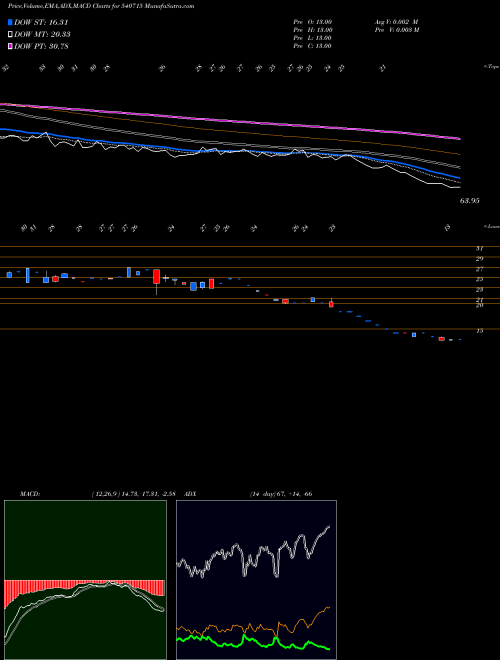Click the white ADX line peak at right

click(327, 527)
